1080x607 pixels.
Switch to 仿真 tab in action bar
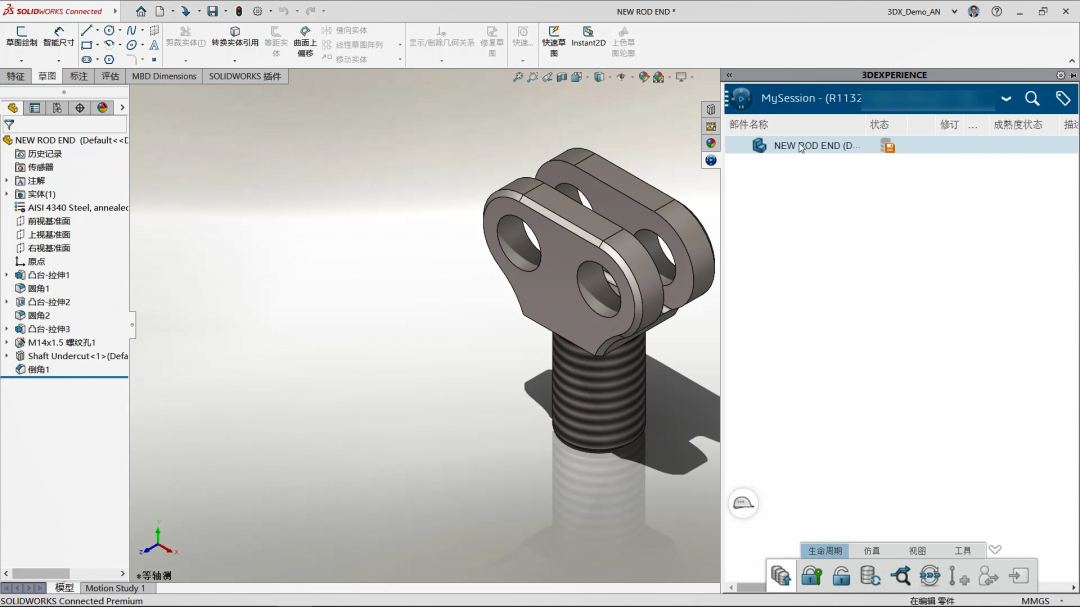pyautogui.click(x=872, y=551)
